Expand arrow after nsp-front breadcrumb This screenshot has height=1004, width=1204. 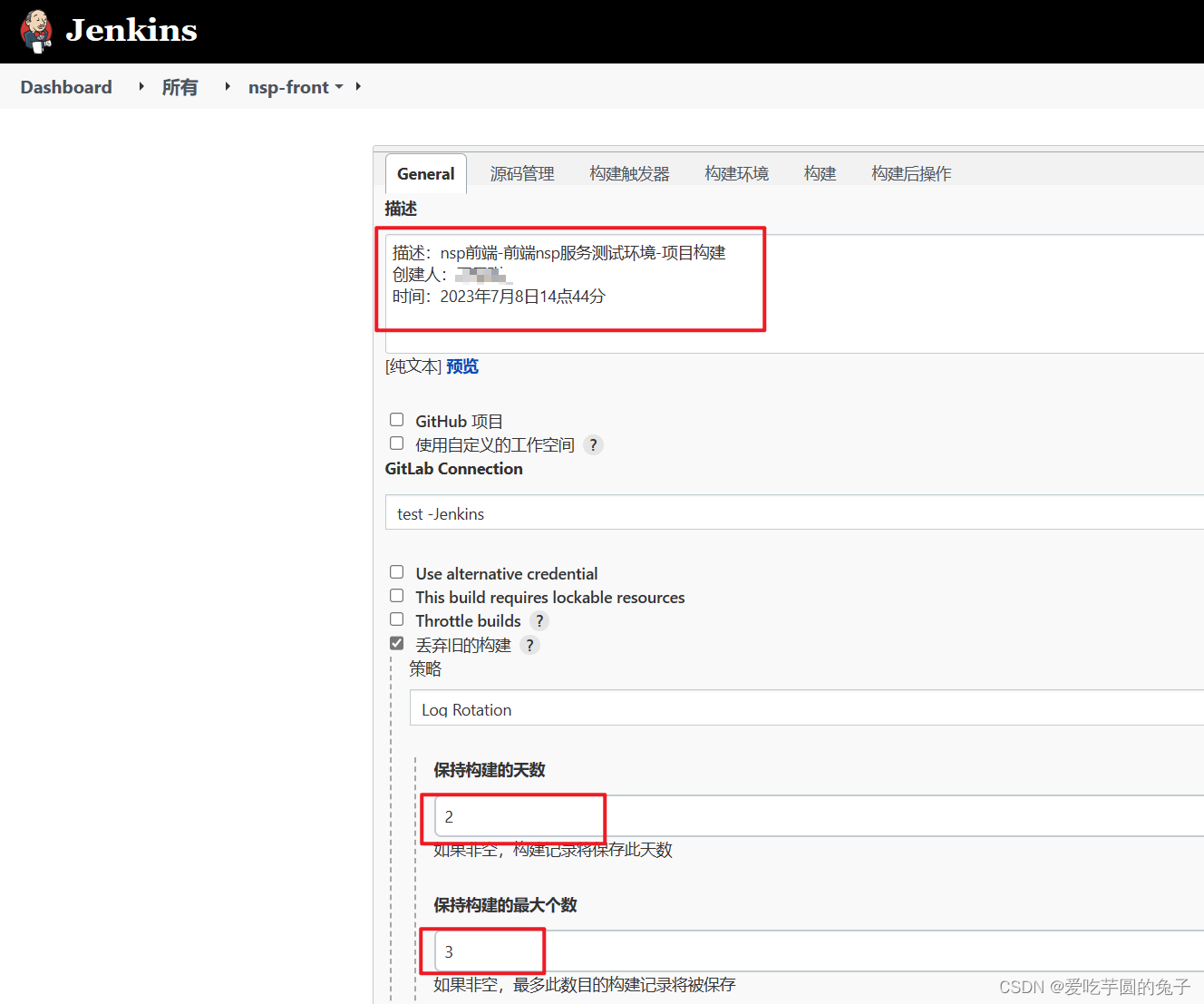pos(358,86)
